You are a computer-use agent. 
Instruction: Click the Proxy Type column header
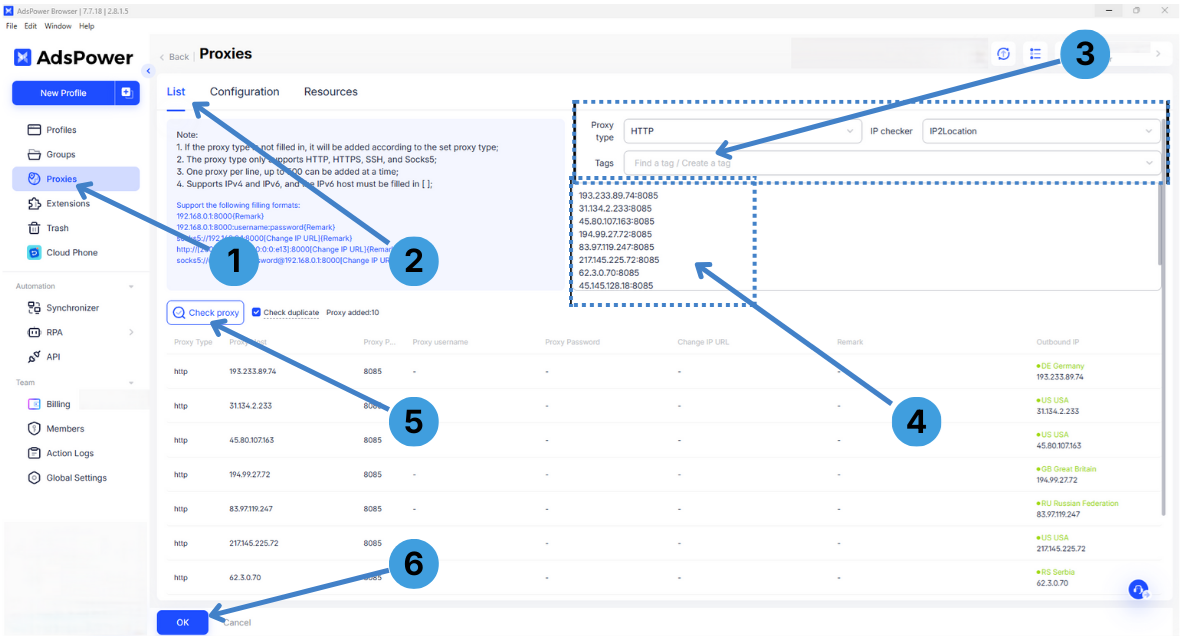(x=193, y=342)
